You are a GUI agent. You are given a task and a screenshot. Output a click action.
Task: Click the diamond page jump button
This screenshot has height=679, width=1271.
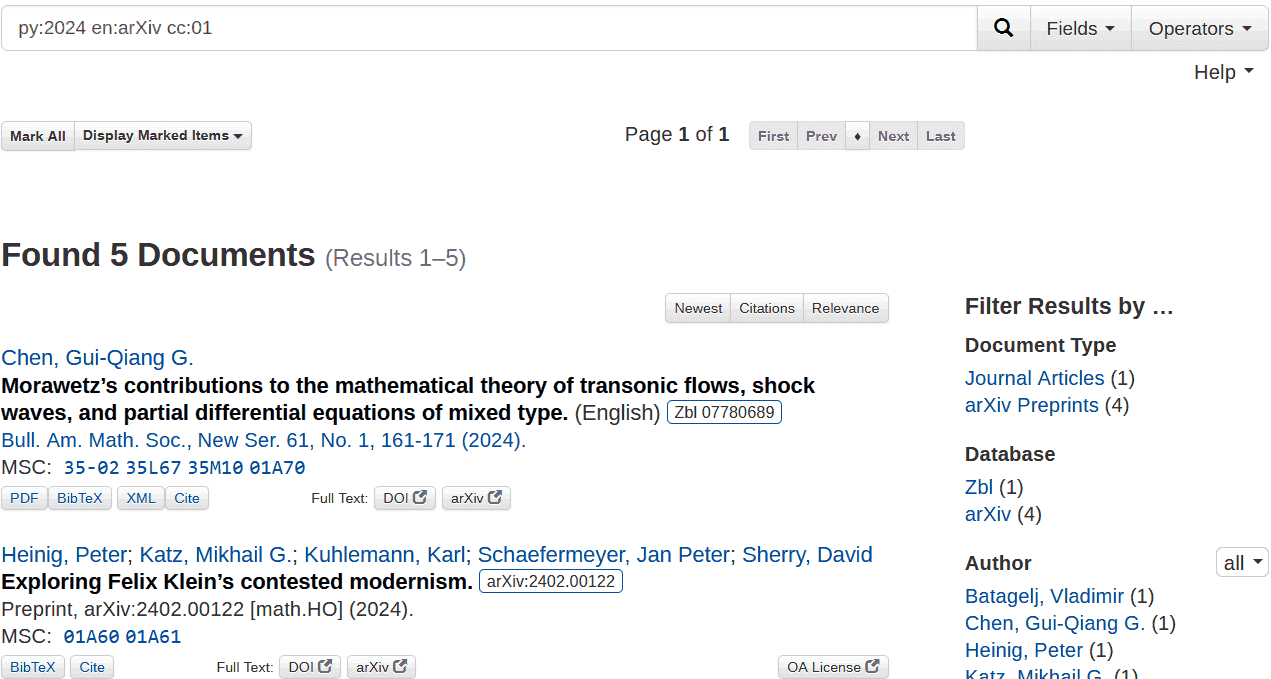857,136
